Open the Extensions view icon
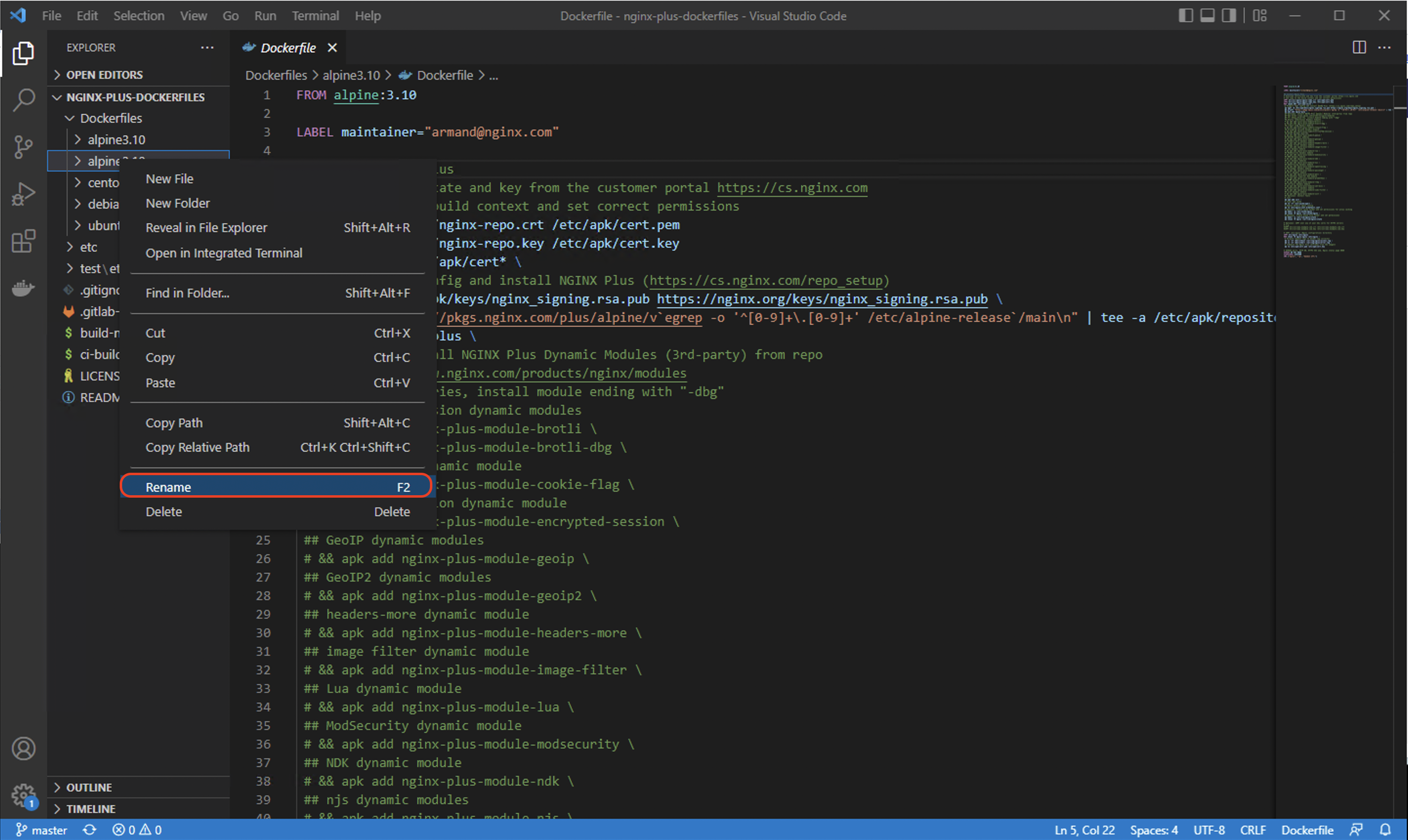This screenshot has width=1408, height=840. (x=23, y=241)
